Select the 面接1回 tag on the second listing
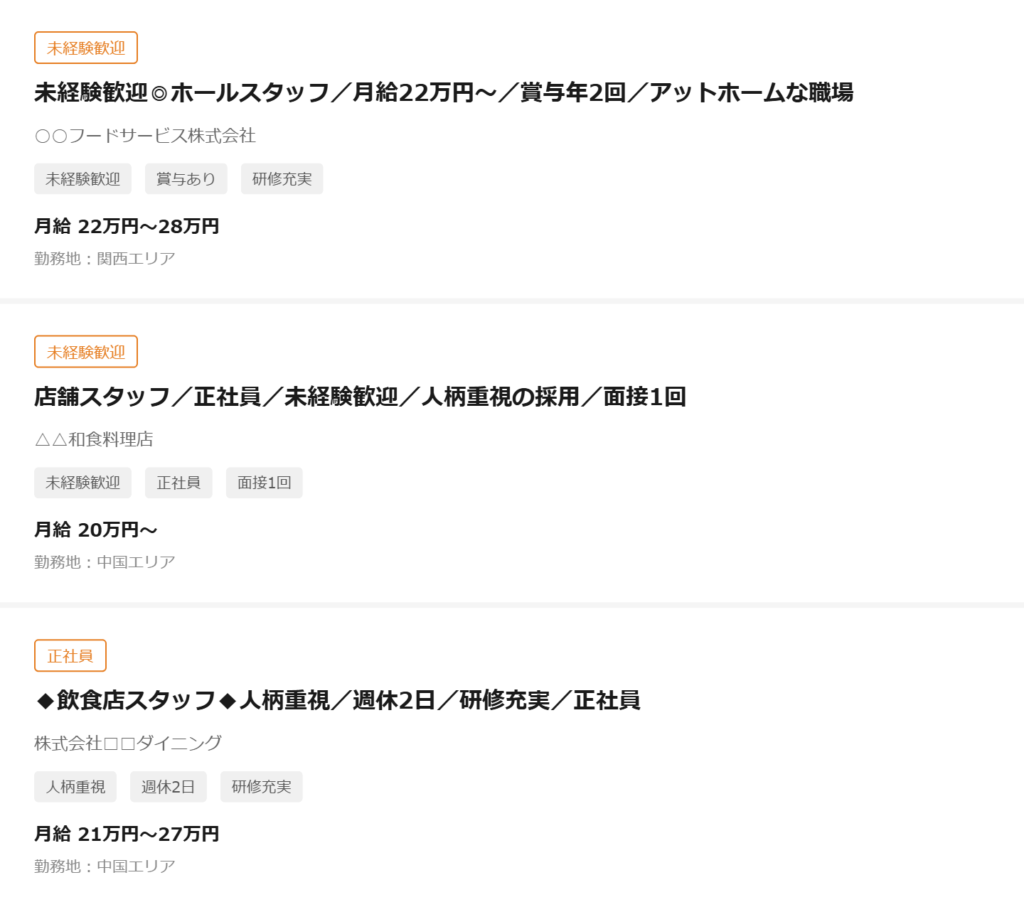Screen dimensions: 1024x907 click(x=263, y=482)
